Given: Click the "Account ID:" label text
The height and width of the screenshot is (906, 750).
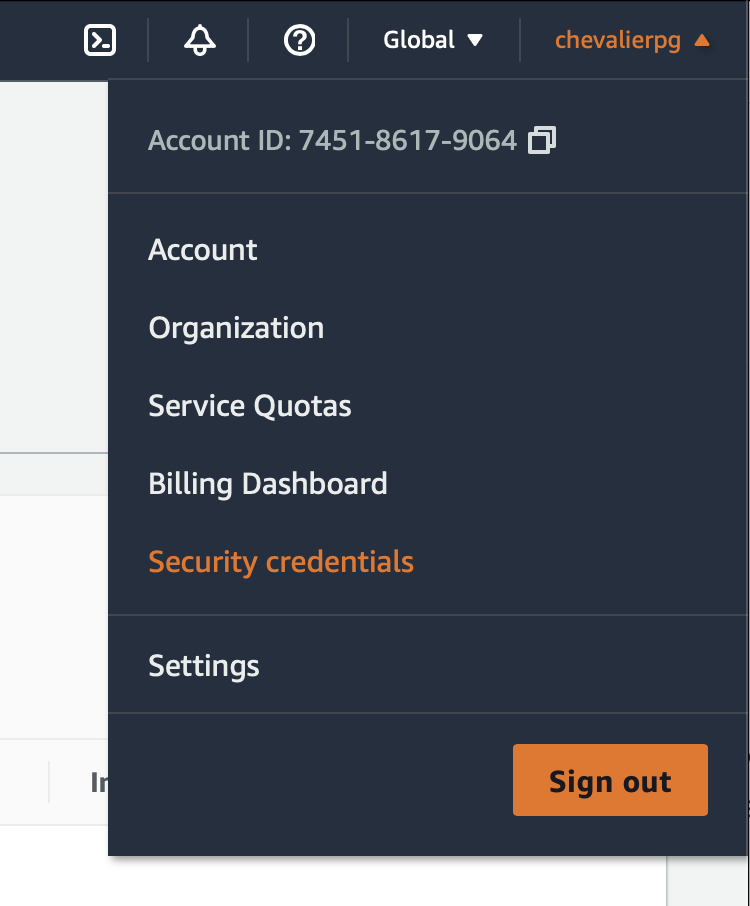Looking at the screenshot, I should tap(220, 140).
